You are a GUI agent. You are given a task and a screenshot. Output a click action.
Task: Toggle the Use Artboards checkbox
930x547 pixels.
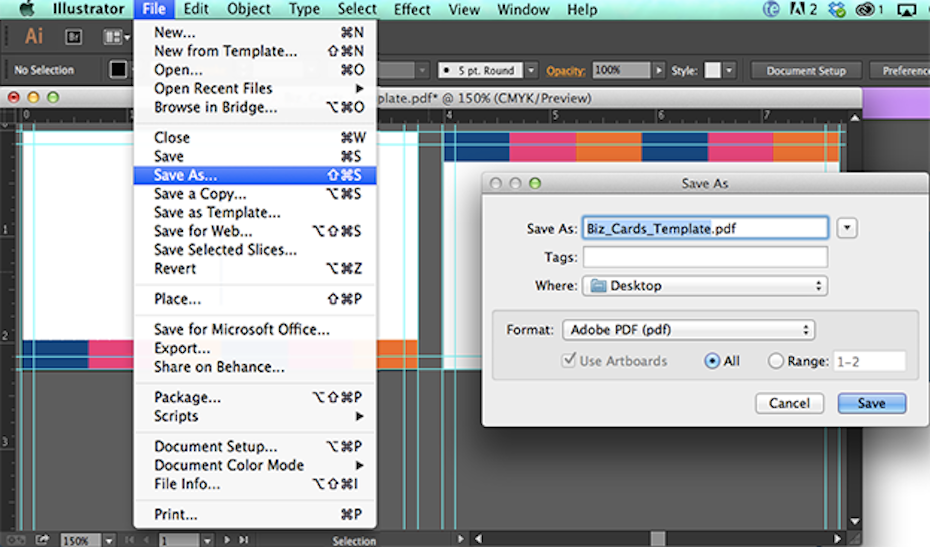569,361
